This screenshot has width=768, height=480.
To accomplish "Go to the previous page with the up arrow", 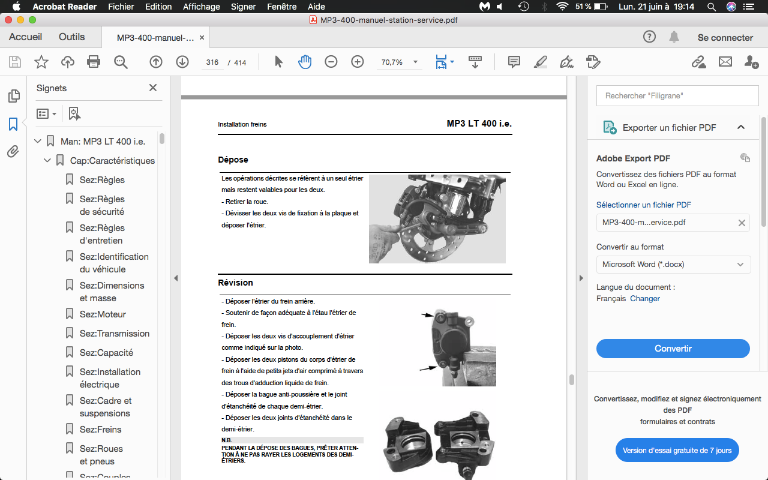I will click(x=156, y=62).
